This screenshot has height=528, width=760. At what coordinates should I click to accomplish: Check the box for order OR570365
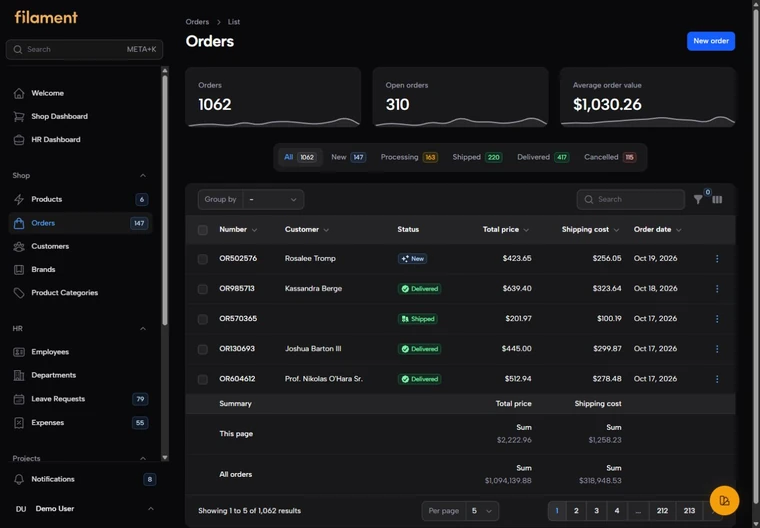pos(203,319)
